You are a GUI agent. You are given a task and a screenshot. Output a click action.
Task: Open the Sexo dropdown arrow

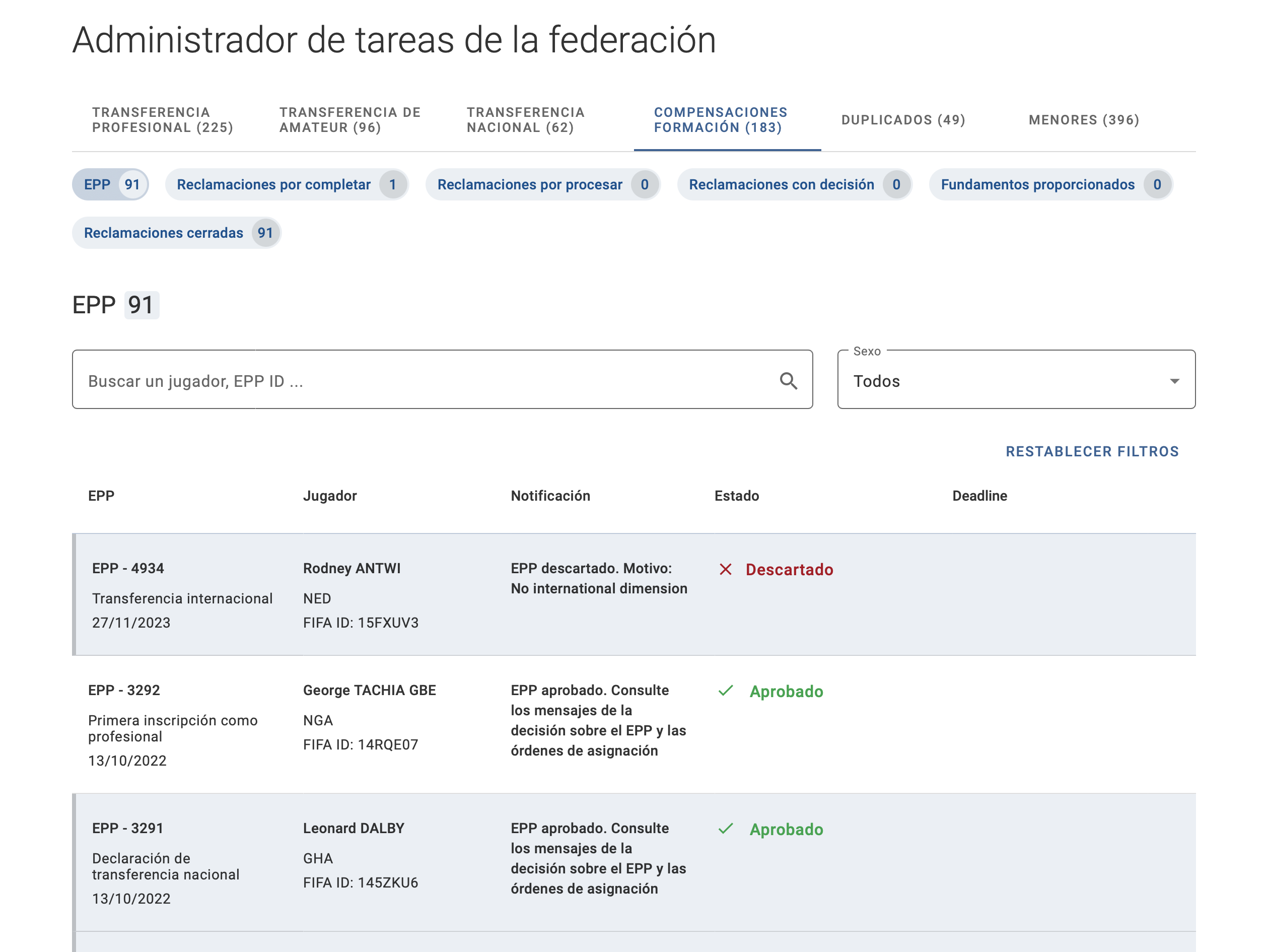click(1174, 381)
